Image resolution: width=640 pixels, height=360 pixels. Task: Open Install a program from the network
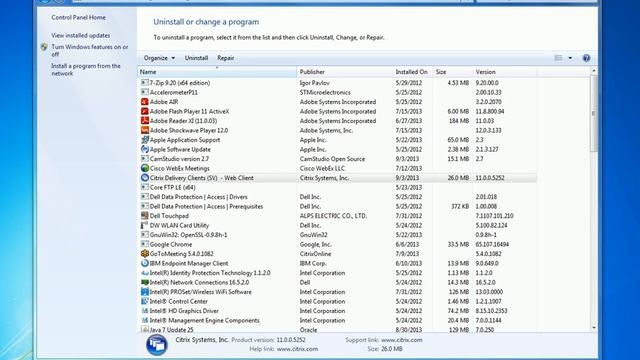[x=86, y=70]
